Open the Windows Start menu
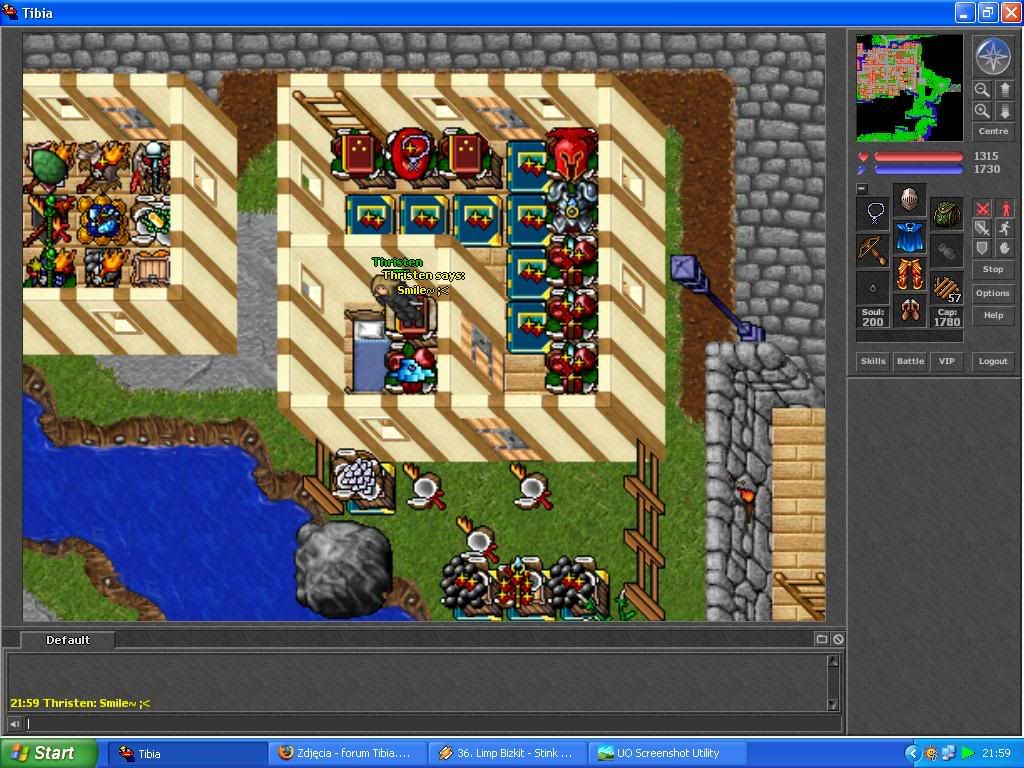The width and height of the screenshot is (1024, 768). (48, 753)
